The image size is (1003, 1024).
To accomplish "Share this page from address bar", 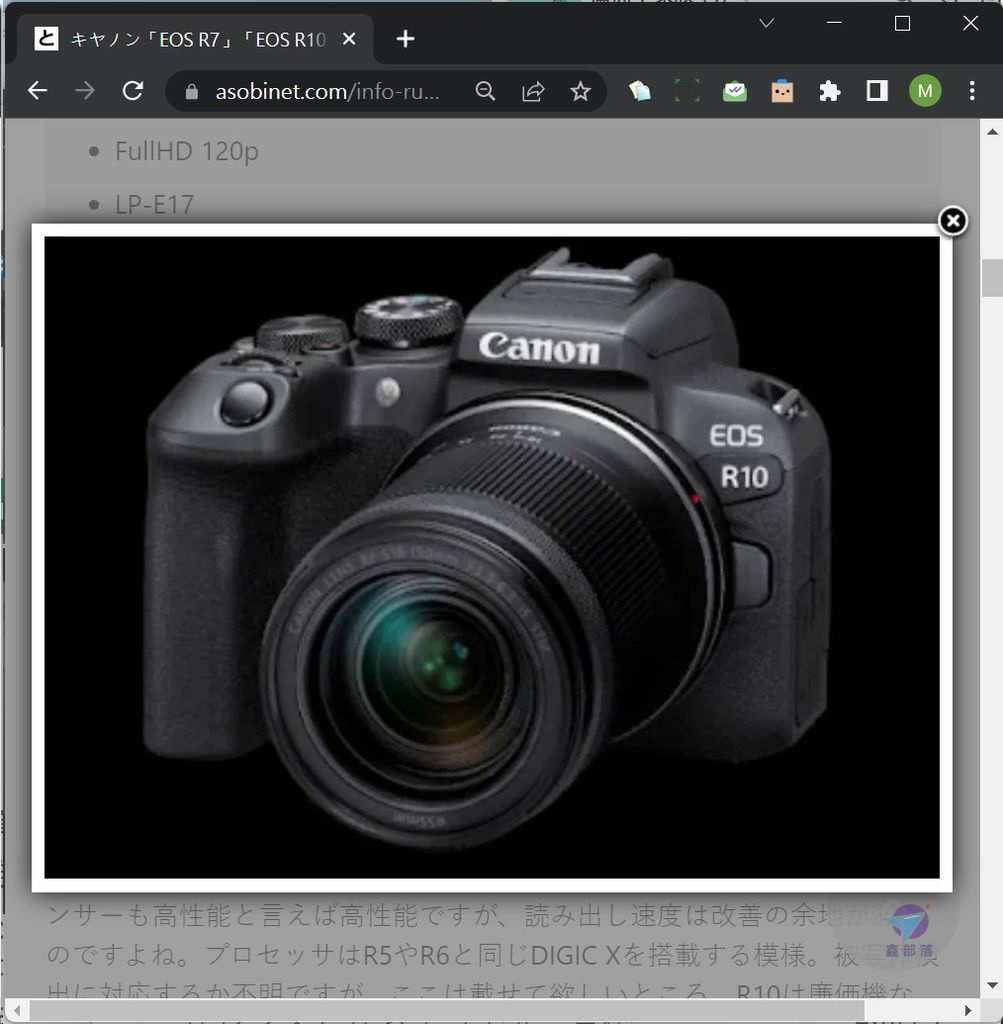I will tap(533, 91).
